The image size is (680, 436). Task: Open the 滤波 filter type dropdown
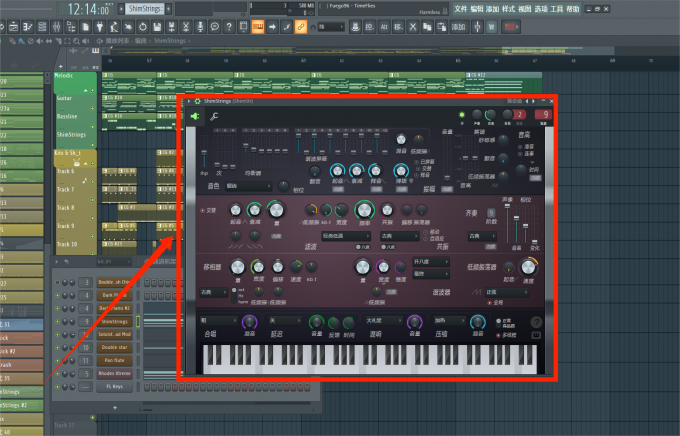click(x=346, y=236)
